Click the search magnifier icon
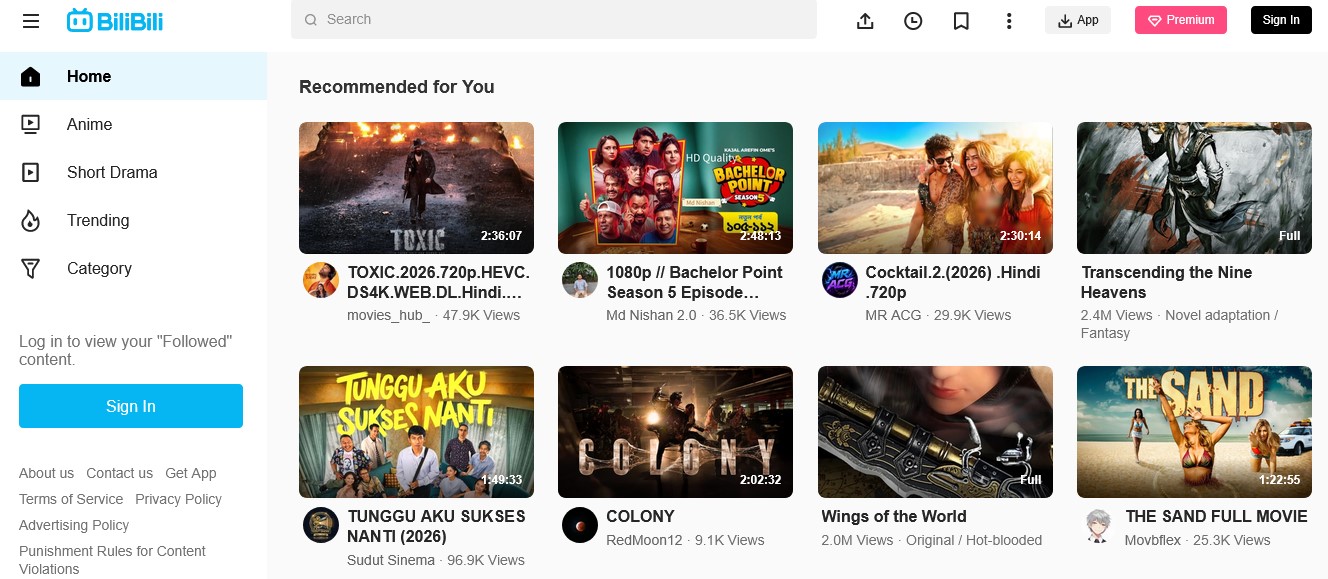This screenshot has width=1328, height=579. pyautogui.click(x=311, y=20)
